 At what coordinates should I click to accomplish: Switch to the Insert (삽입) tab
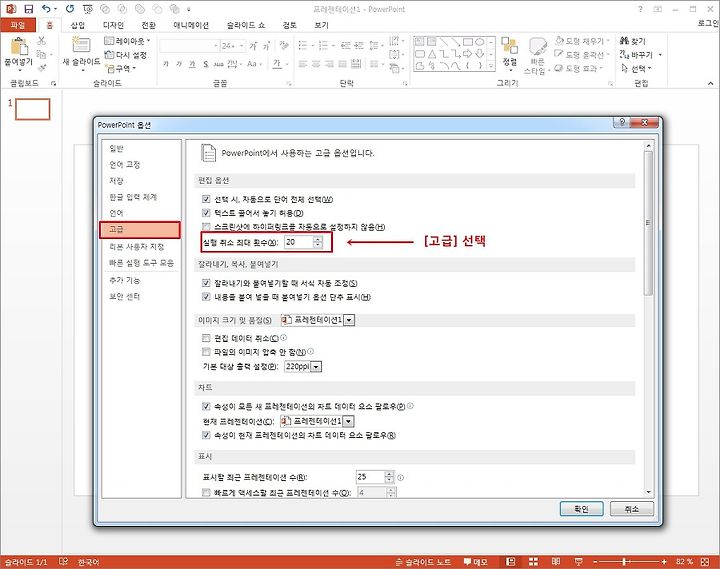(x=78, y=25)
